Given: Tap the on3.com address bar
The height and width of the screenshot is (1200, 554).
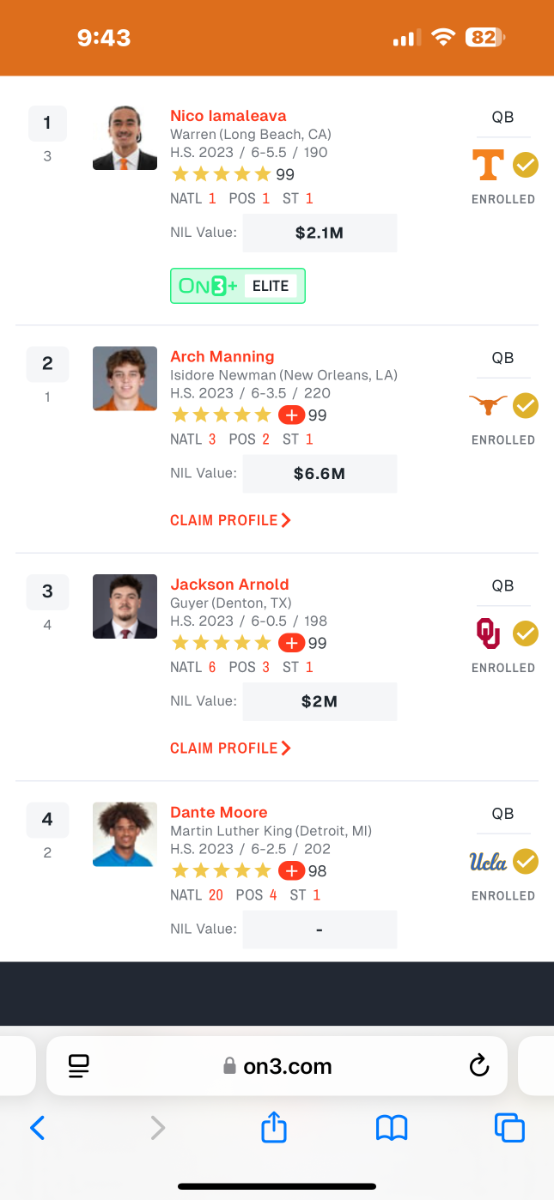Looking at the screenshot, I should tap(277, 1066).
